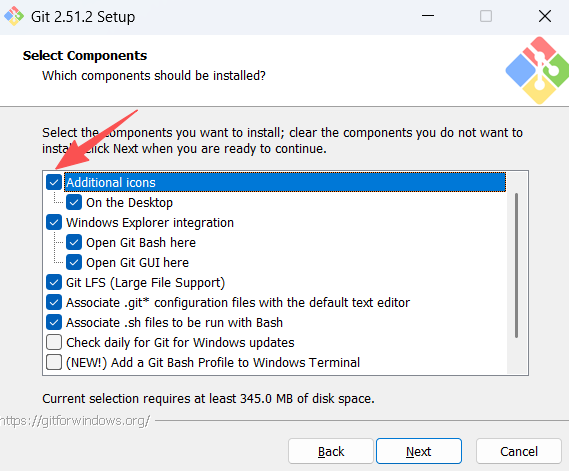This screenshot has height=471, width=569.
Task: Go to the Next setup page
Action: [419, 451]
